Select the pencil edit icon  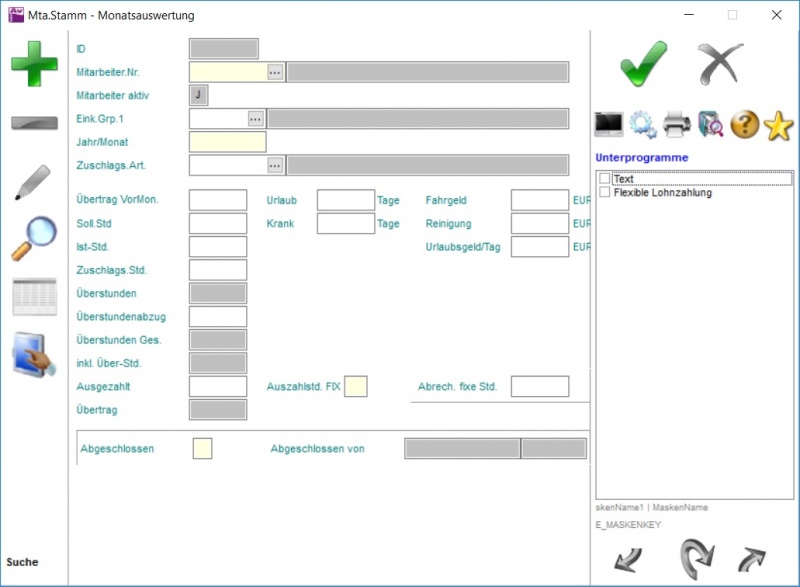(34, 183)
